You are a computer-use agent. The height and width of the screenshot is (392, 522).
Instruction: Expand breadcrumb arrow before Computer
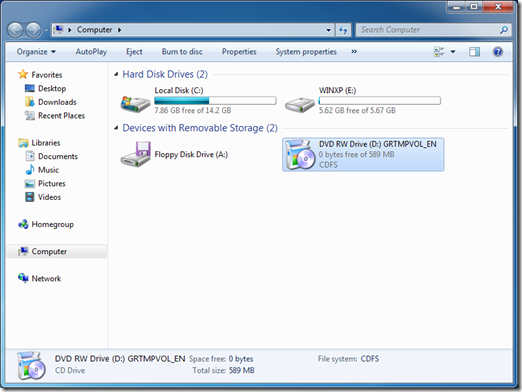[x=70, y=30]
